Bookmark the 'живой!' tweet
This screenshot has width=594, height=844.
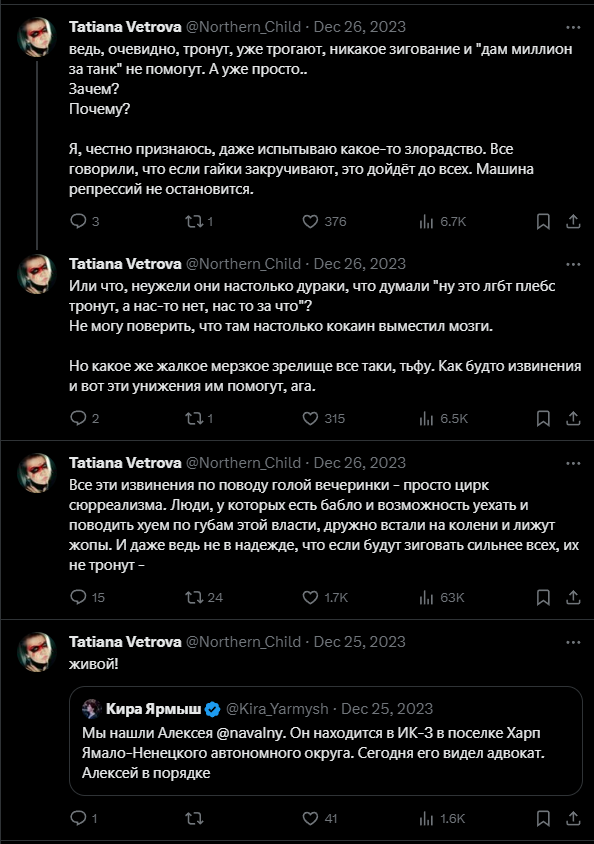pos(543,818)
